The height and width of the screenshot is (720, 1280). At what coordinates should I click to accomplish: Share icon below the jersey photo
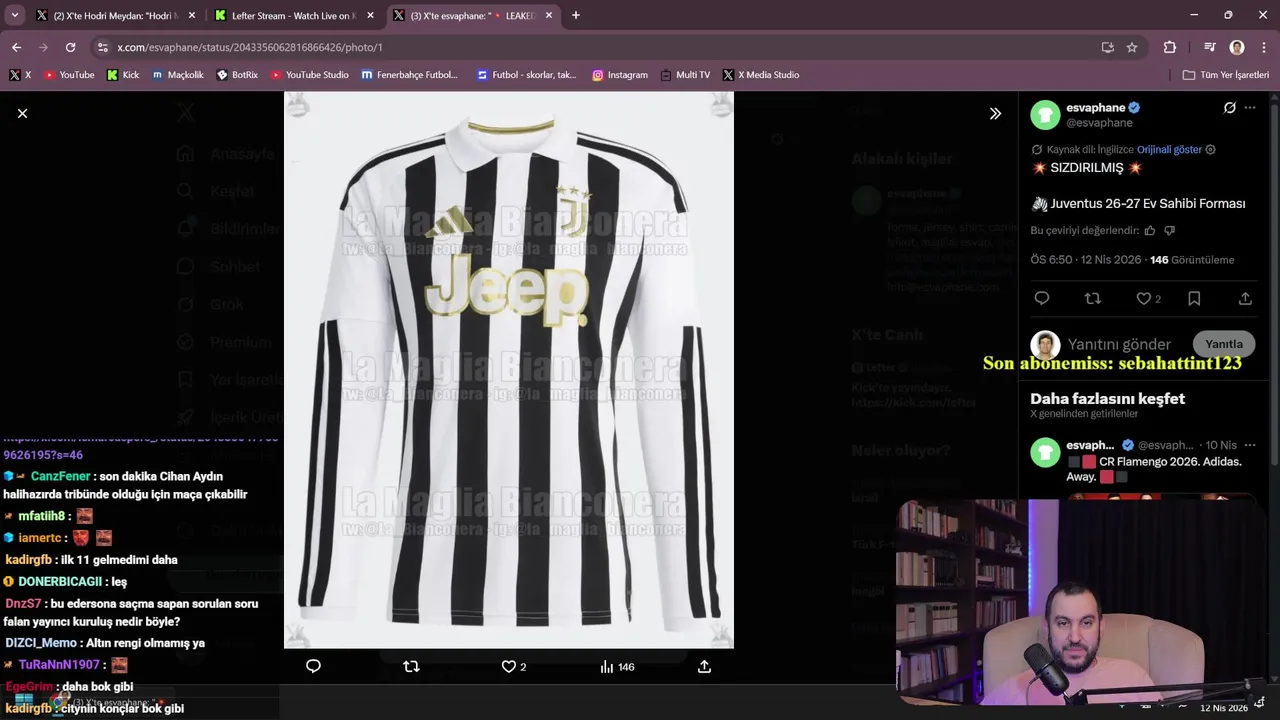click(x=704, y=666)
